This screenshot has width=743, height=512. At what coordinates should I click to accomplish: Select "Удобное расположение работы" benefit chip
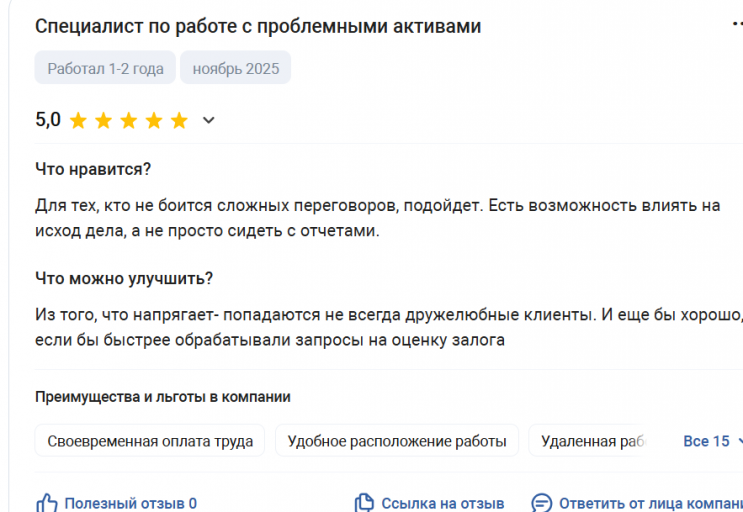tap(397, 441)
